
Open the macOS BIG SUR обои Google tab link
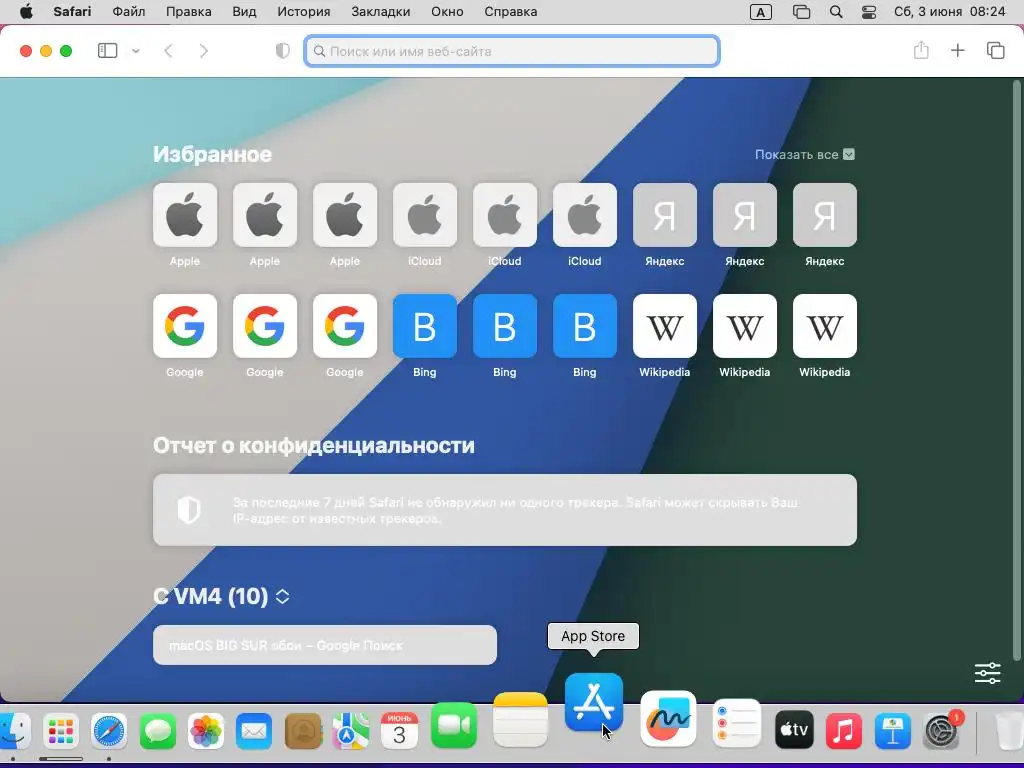325,645
